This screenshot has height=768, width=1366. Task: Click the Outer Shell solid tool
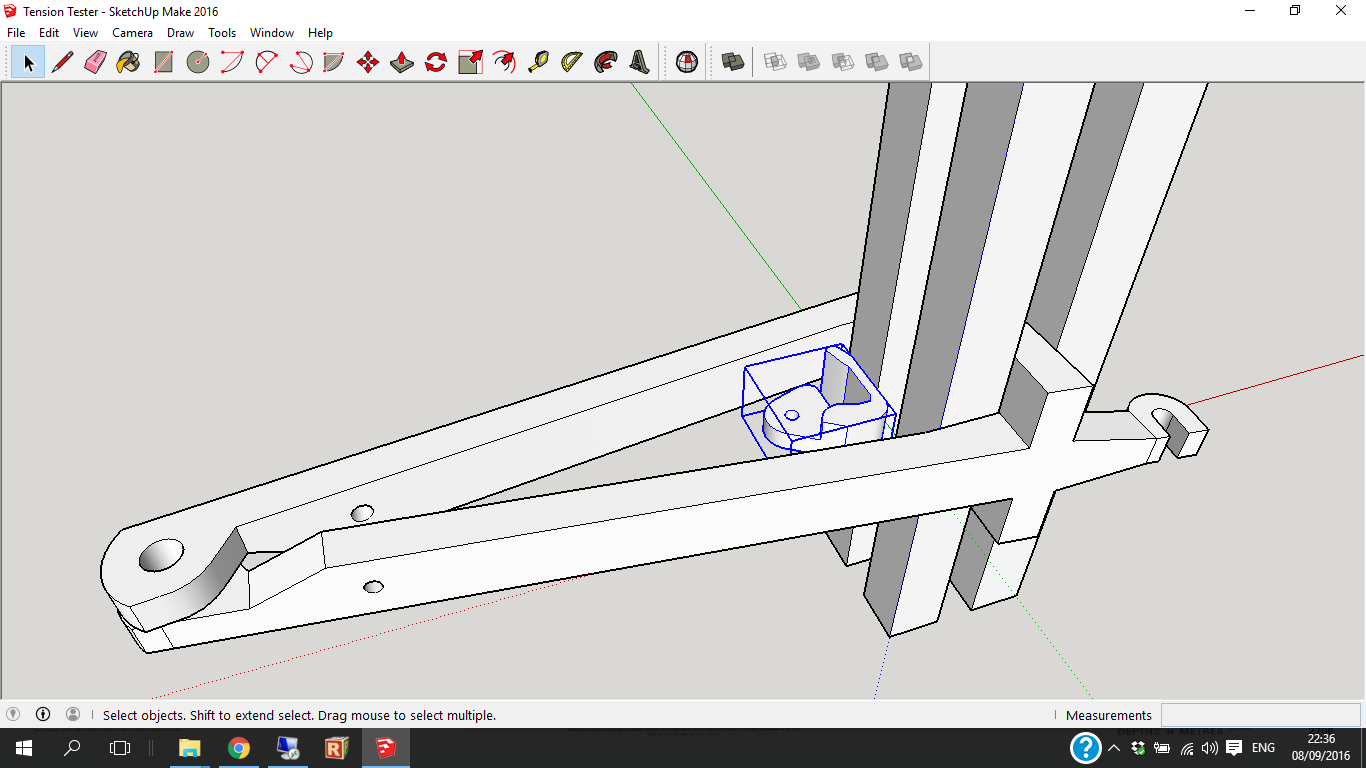pos(733,62)
